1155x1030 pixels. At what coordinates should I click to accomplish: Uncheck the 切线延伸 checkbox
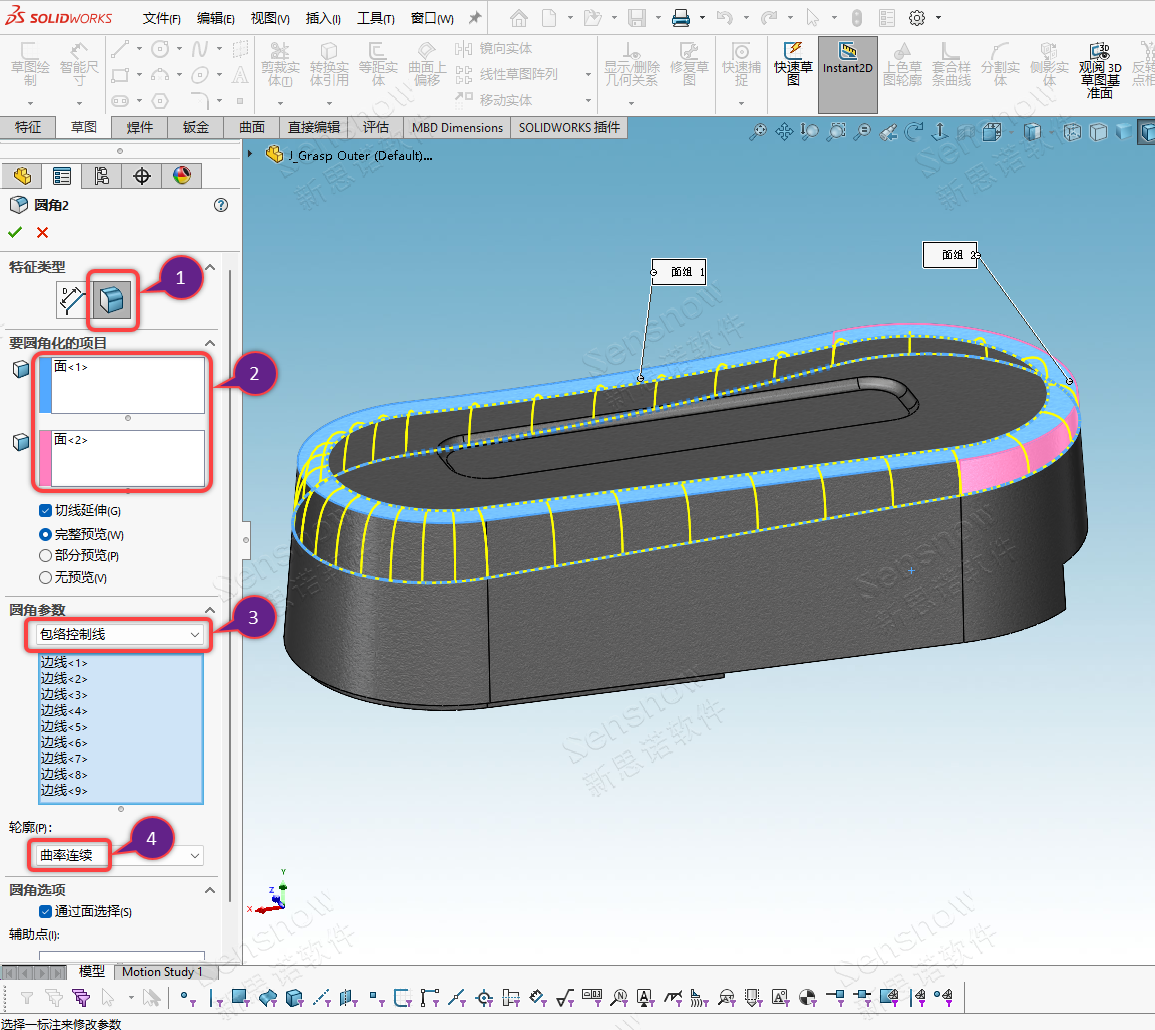point(45,511)
